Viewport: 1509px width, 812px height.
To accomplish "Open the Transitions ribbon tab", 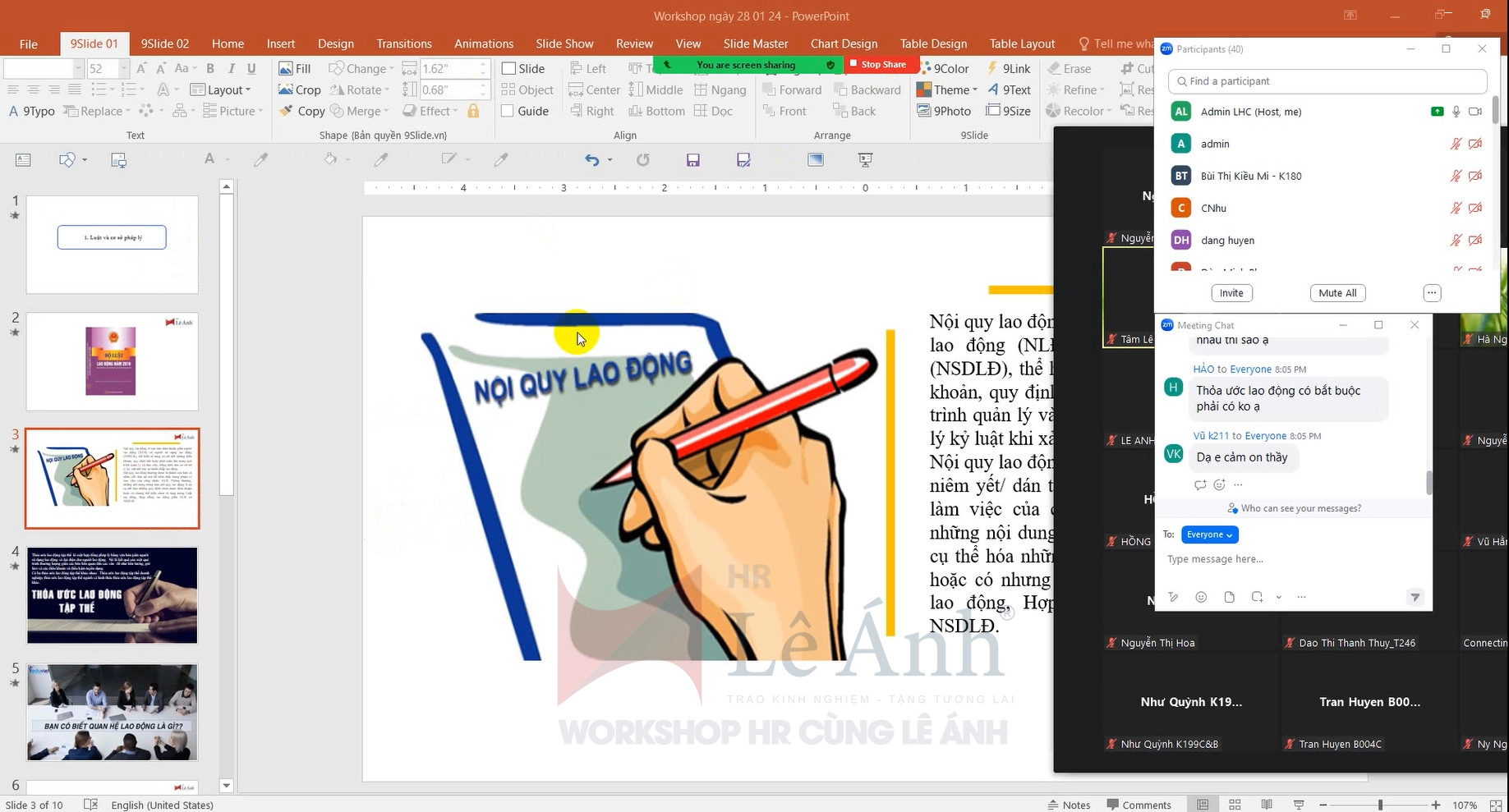I will (403, 44).
